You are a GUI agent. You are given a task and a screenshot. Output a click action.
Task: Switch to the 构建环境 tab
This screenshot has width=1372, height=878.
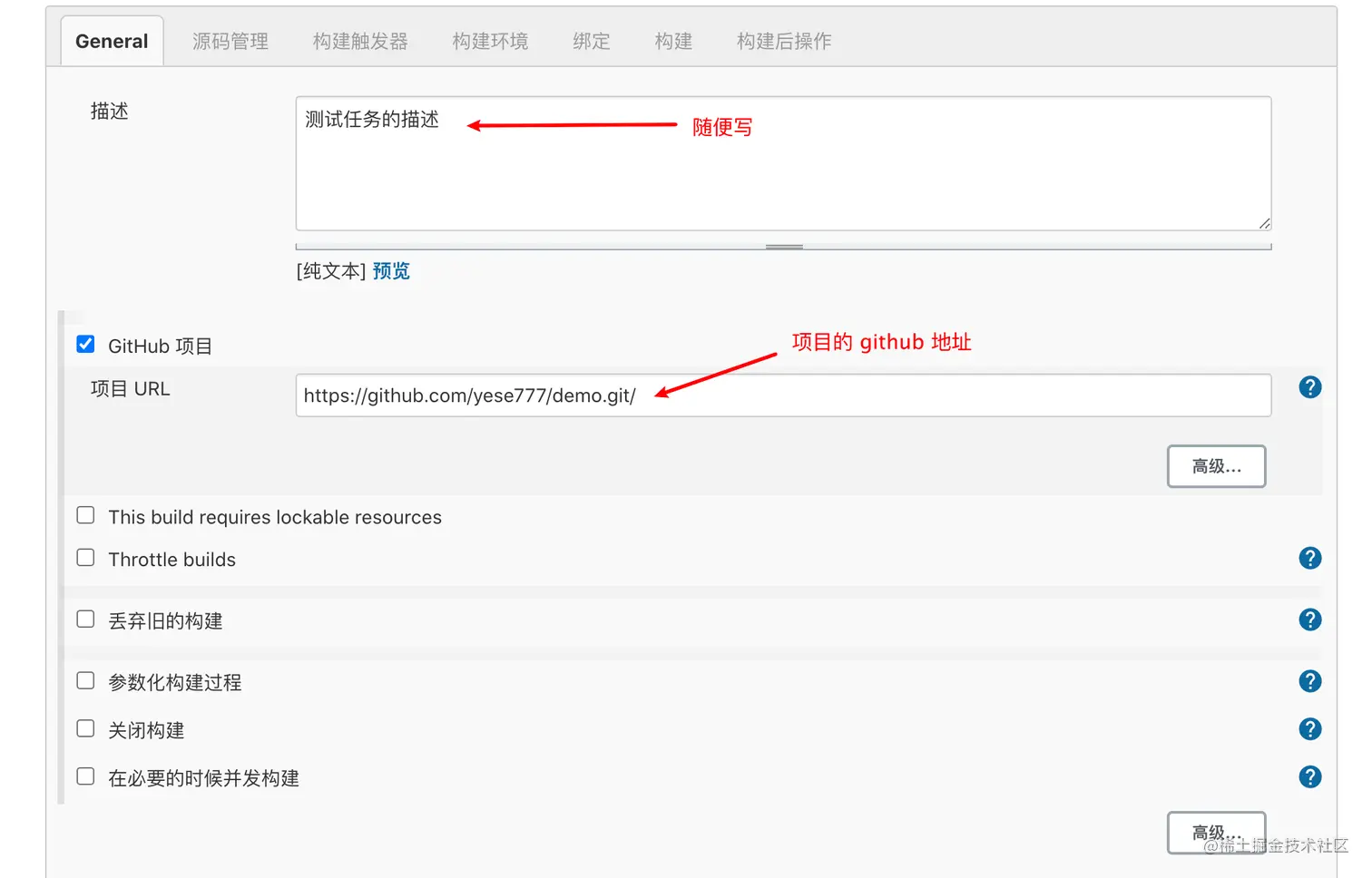(490, 41)
